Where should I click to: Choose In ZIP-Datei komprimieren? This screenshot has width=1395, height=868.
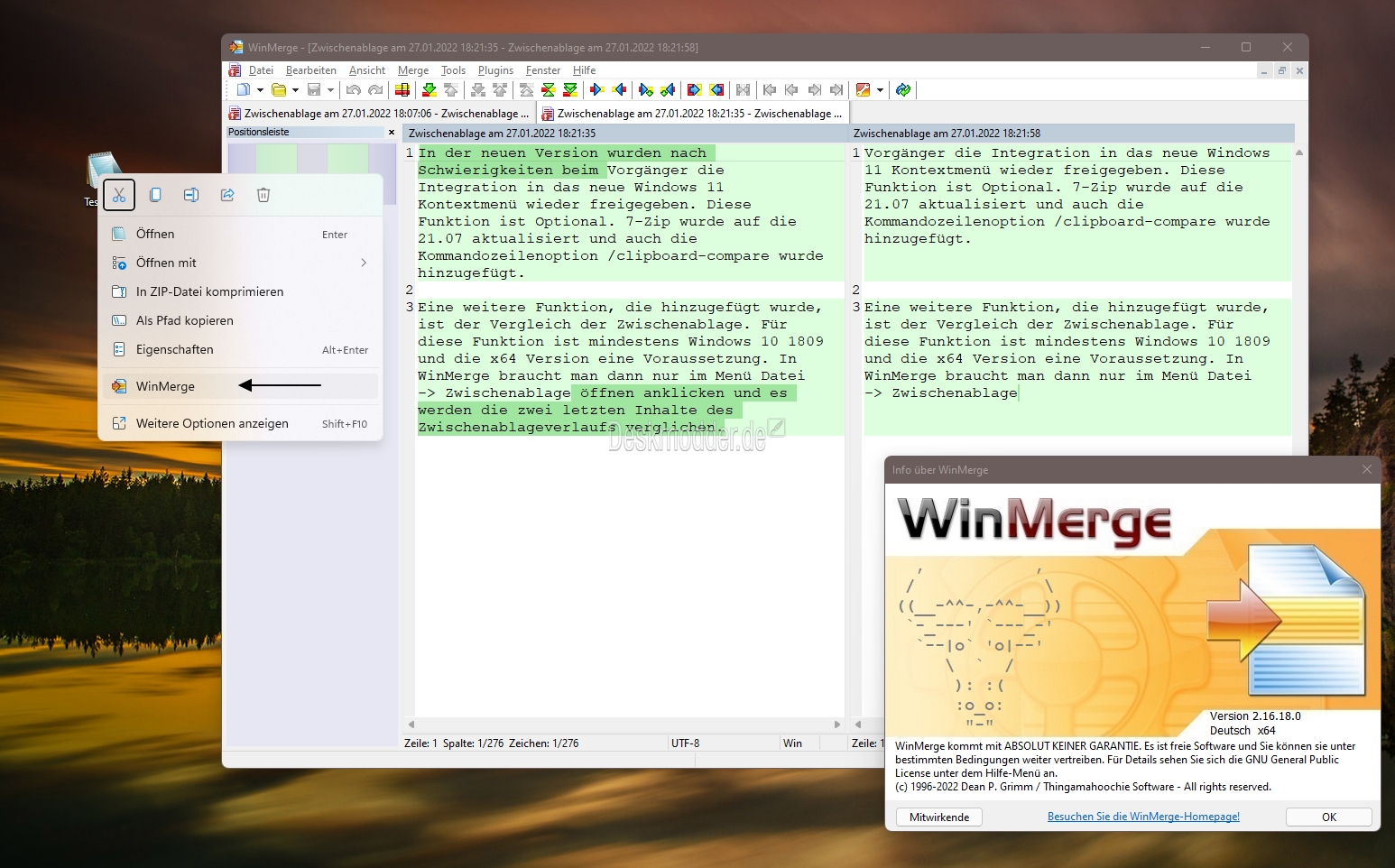[240, 291]
